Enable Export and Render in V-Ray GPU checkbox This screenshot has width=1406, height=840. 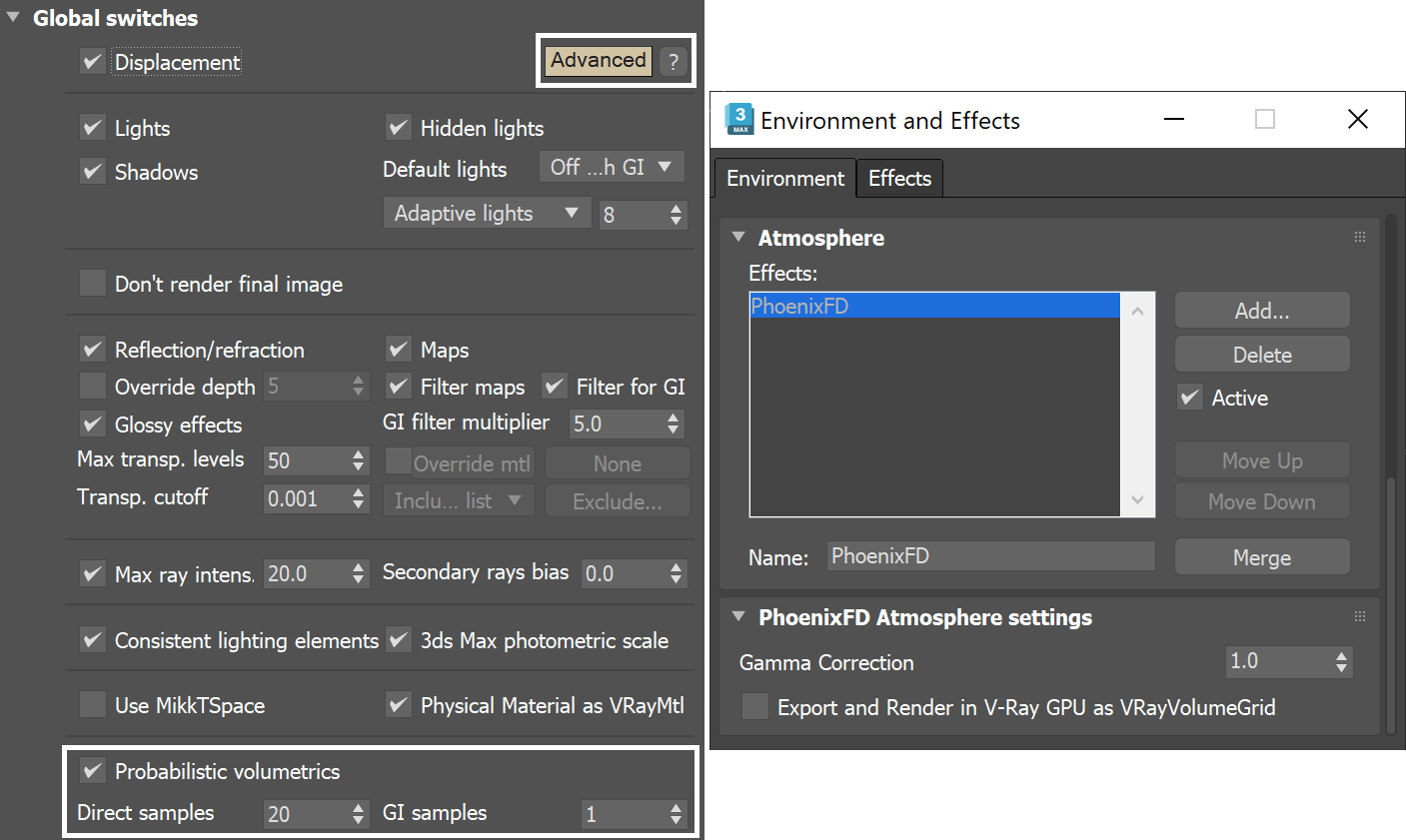(x=755, y=707)
